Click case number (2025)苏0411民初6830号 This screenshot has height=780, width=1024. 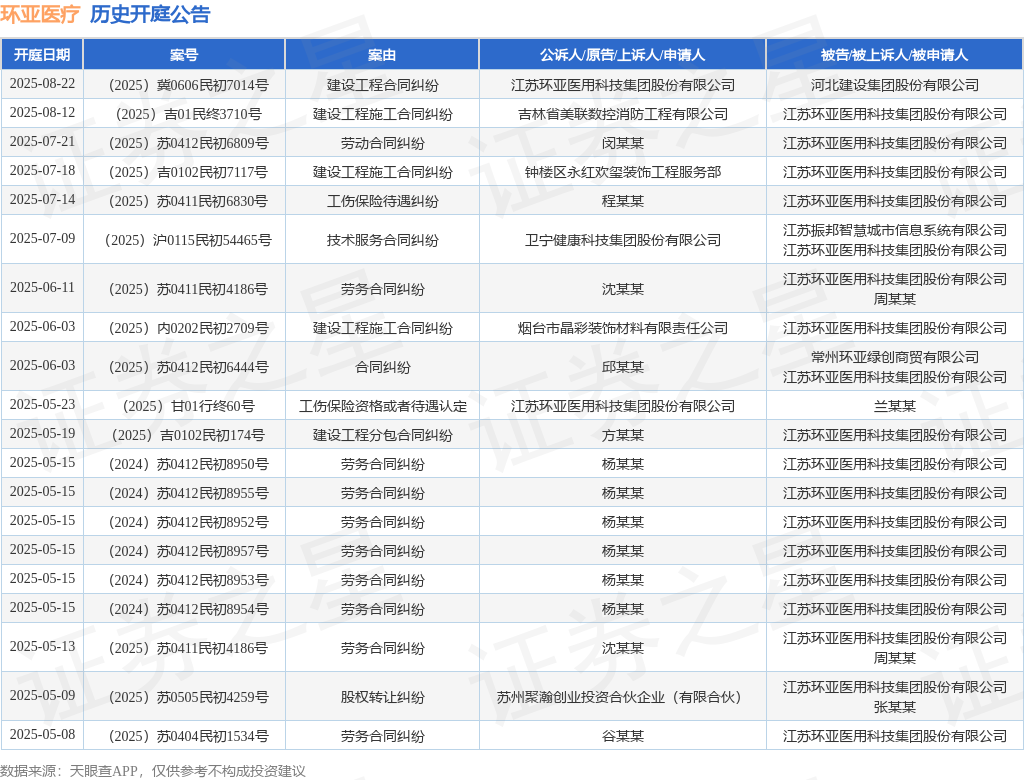(x=188, y=201)
